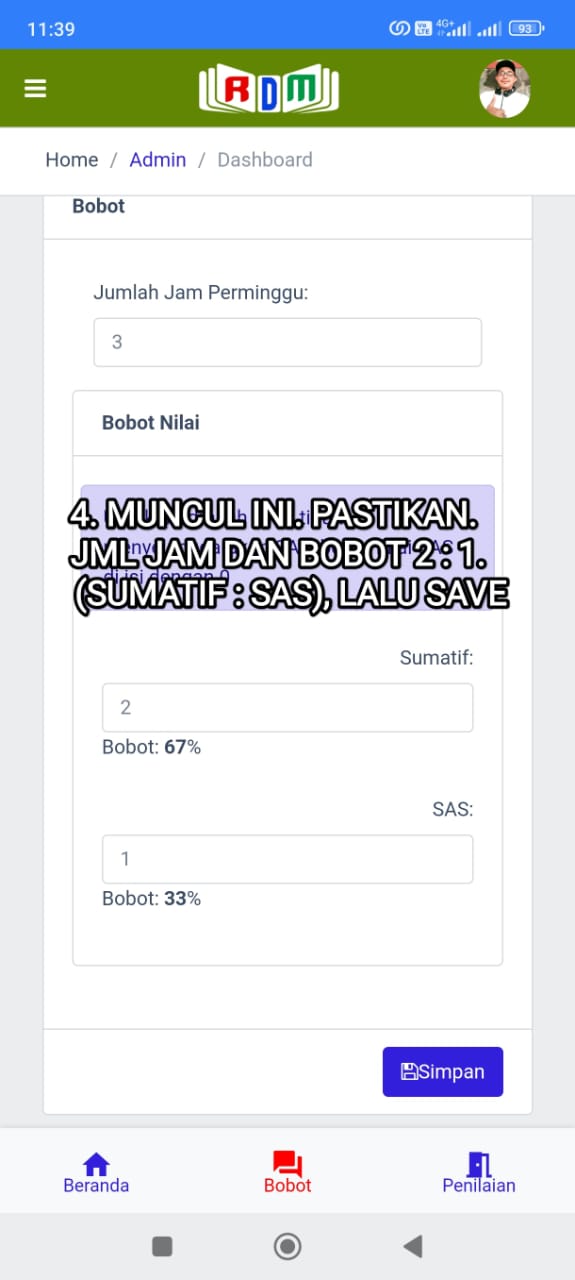
Task: Open the Penilaian door icon tab
Action: pyautogui.click(x=479, y=1164)
